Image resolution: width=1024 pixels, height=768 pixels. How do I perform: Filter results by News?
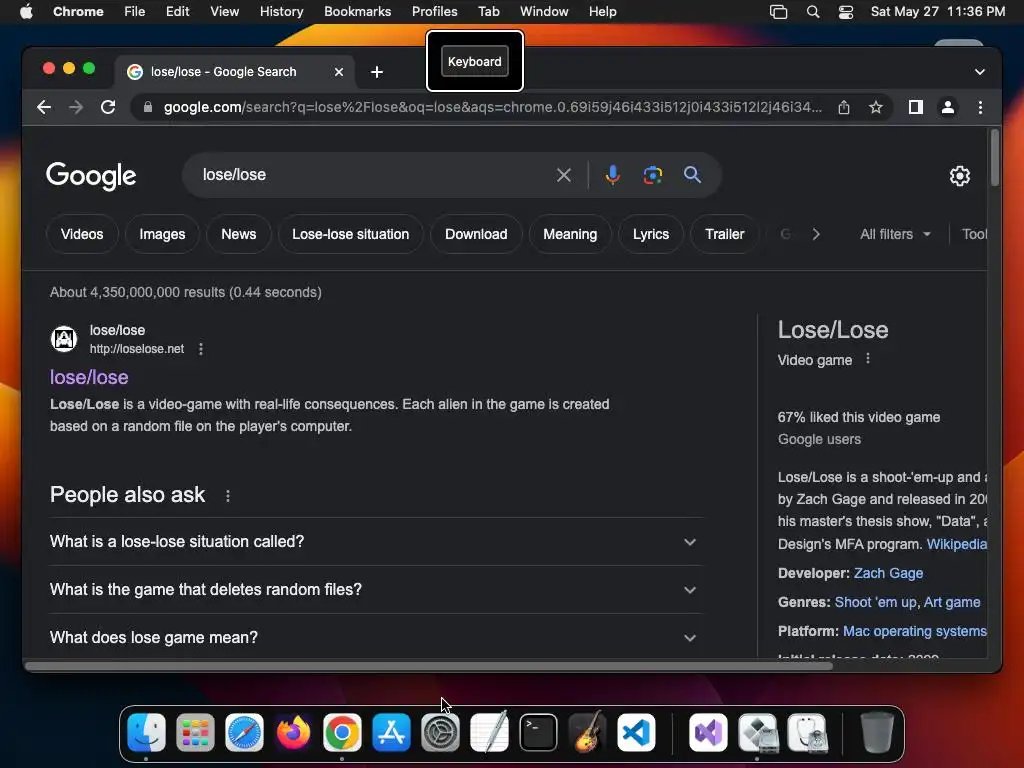point(238,234)
